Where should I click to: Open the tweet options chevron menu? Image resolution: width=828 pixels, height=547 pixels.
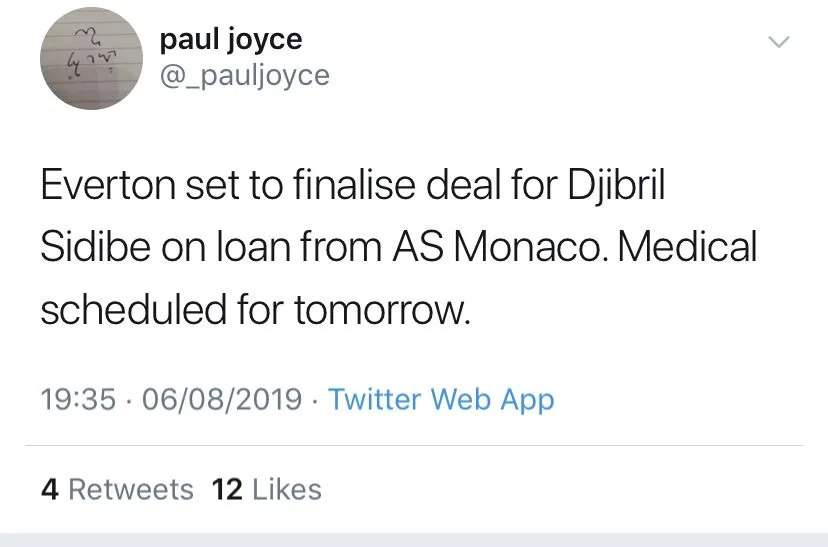[x=778, y=42]
